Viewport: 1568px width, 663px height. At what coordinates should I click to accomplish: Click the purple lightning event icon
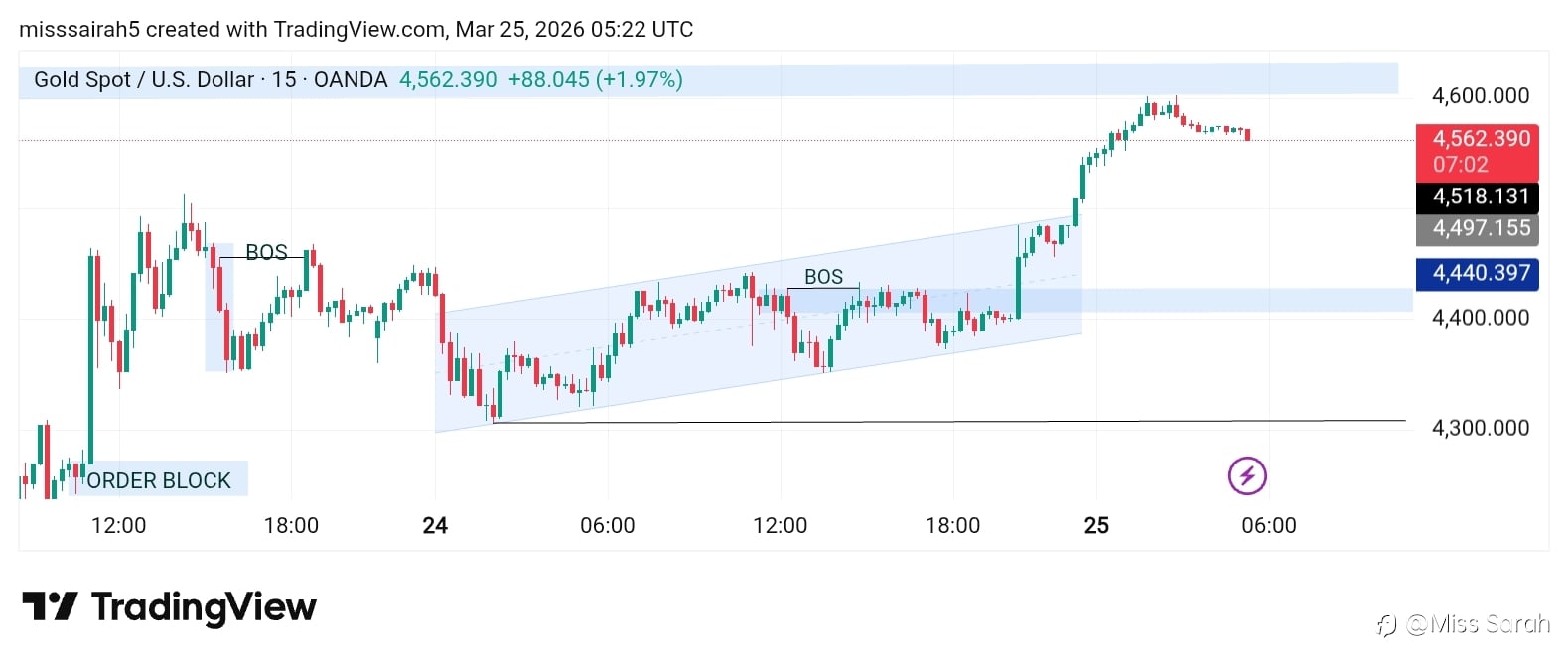1247,475
